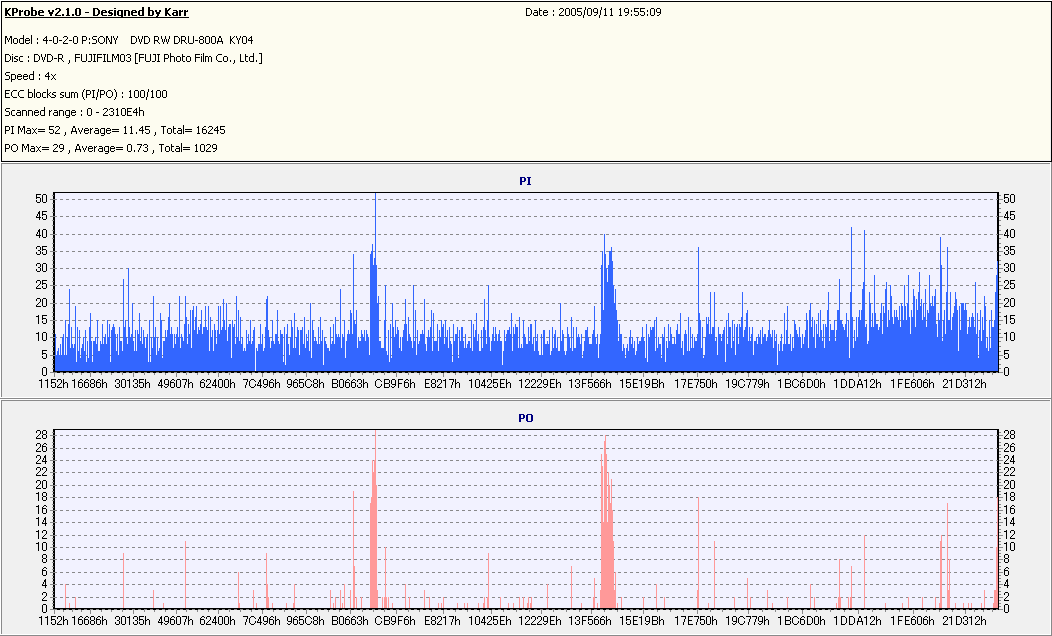The height and width of the screenshot is (636, 1052).
Task: Click "10425Eh" label under the PI chart
Action: tap(489, 384)
